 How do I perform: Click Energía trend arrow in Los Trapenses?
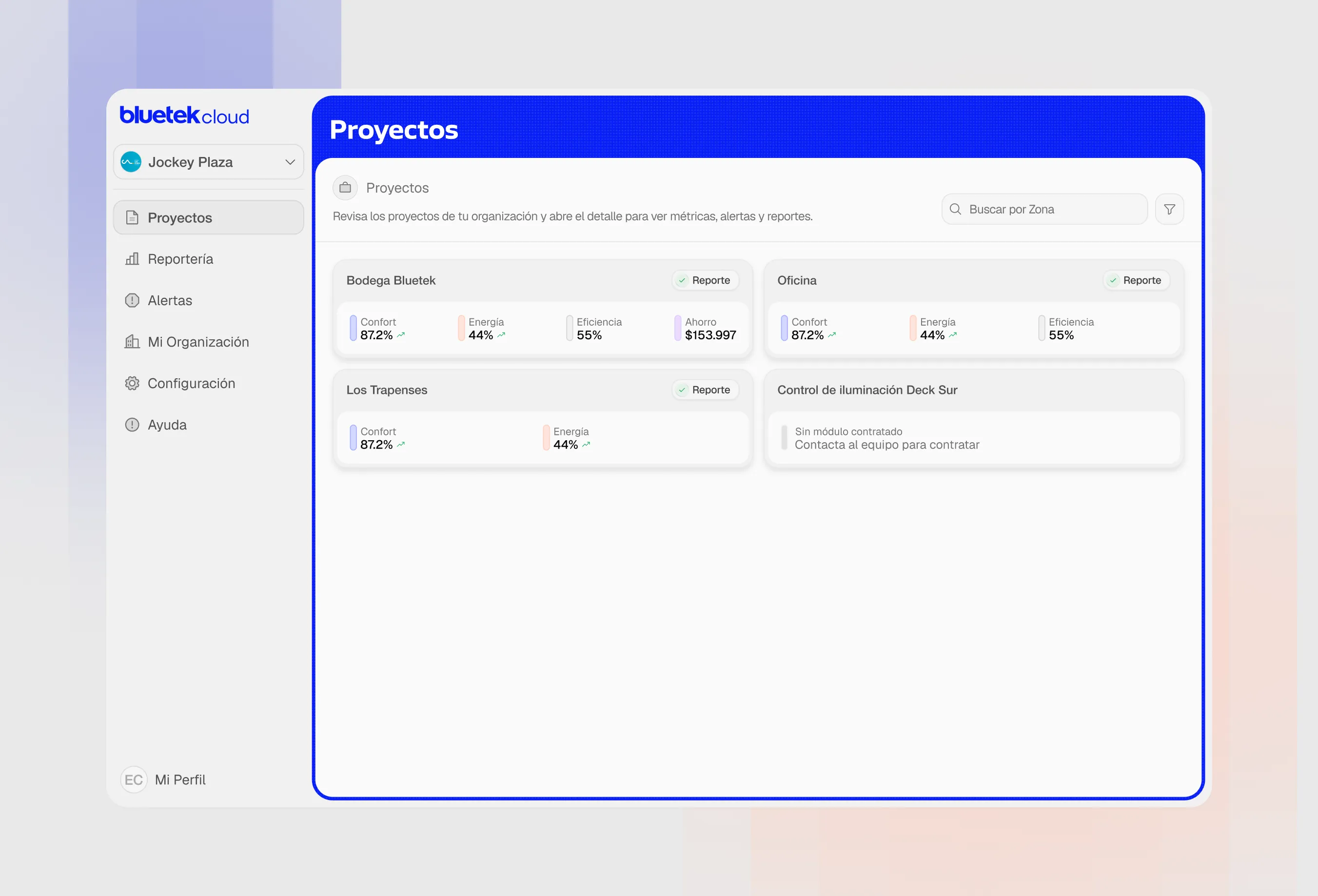(587, 445)
